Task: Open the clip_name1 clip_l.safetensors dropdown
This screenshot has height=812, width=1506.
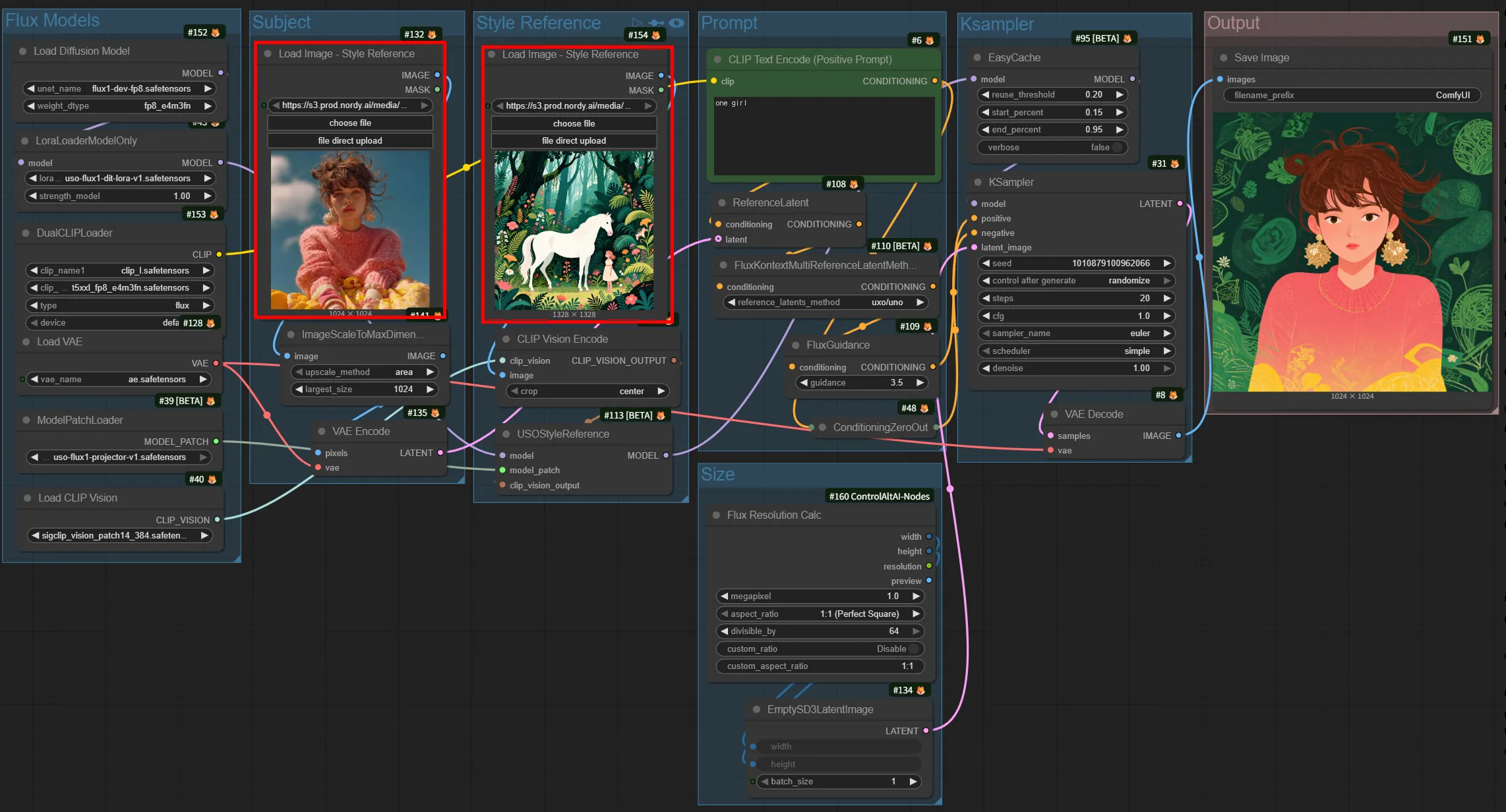Action: click(x=120, y=271)
